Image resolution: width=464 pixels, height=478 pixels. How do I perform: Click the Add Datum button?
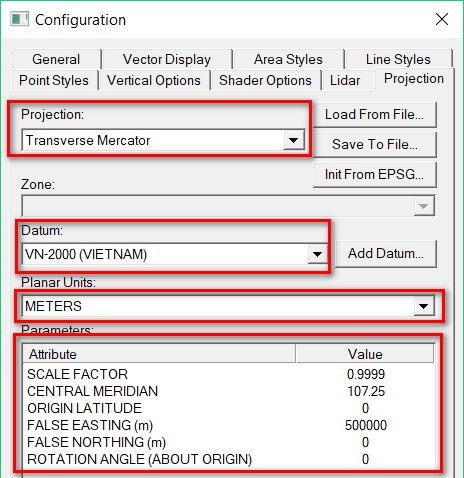tap(386, 254)
